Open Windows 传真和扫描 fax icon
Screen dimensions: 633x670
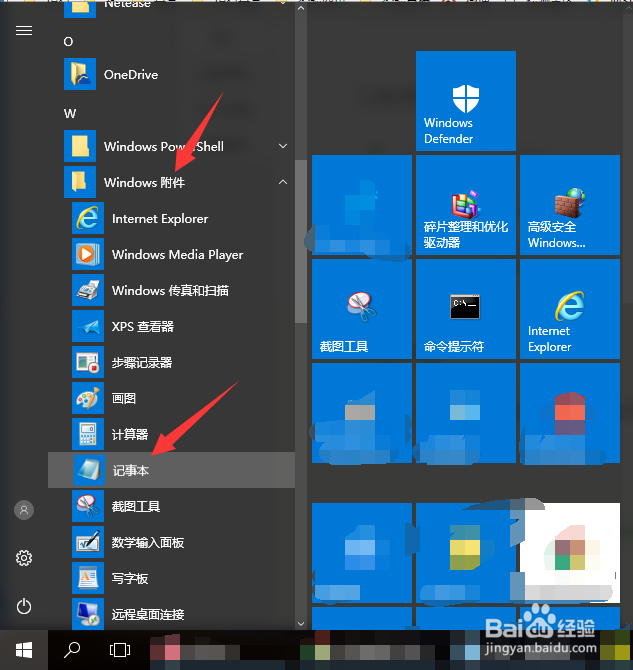click(88, 290)
